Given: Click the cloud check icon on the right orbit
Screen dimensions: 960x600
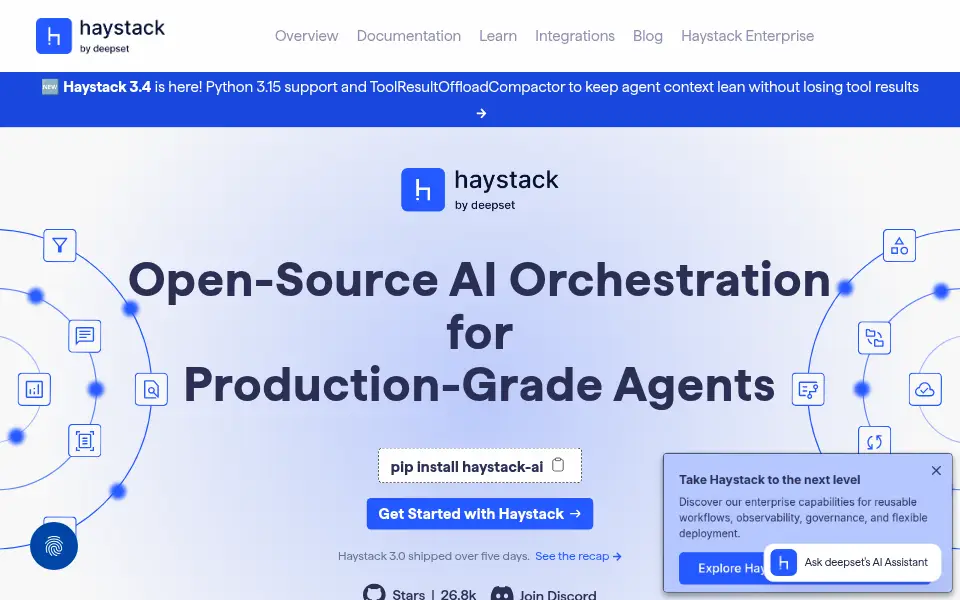Looking at the screenshot, I should (x=925, y=389).
